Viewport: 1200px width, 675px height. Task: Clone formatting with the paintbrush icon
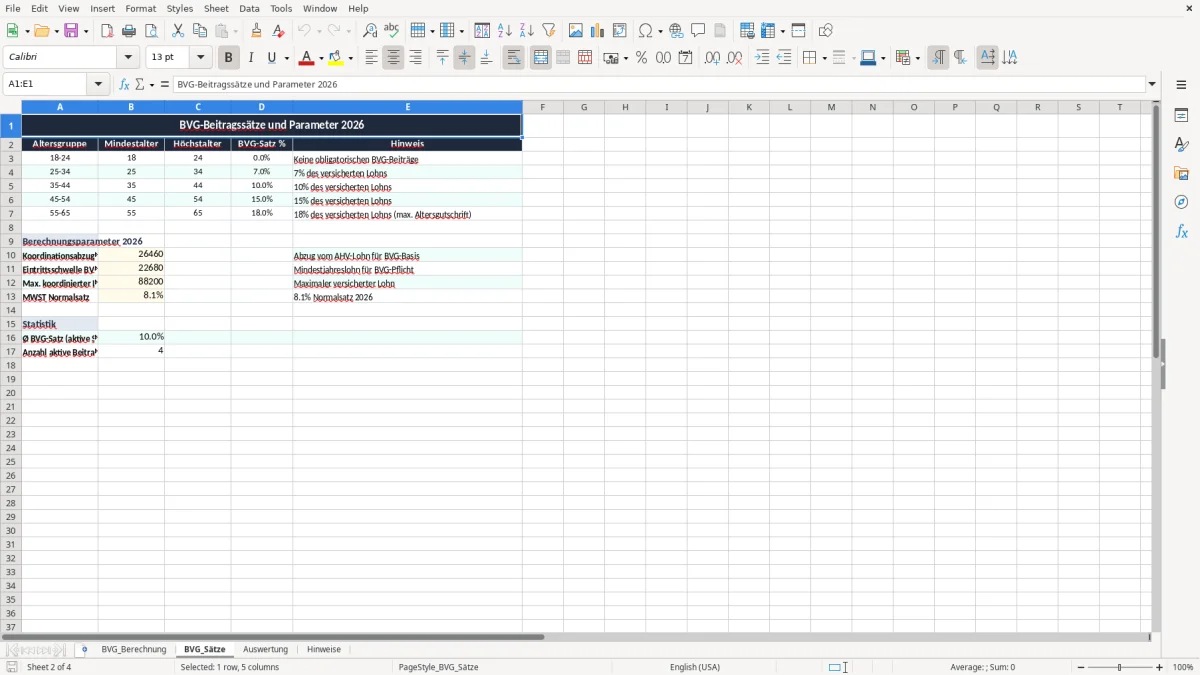pos(257,31)
